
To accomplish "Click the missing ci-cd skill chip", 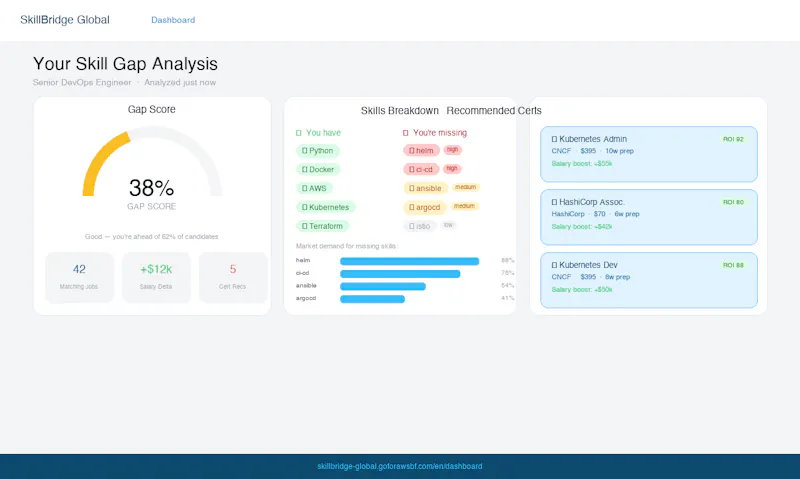I will [x=421, y=169].
